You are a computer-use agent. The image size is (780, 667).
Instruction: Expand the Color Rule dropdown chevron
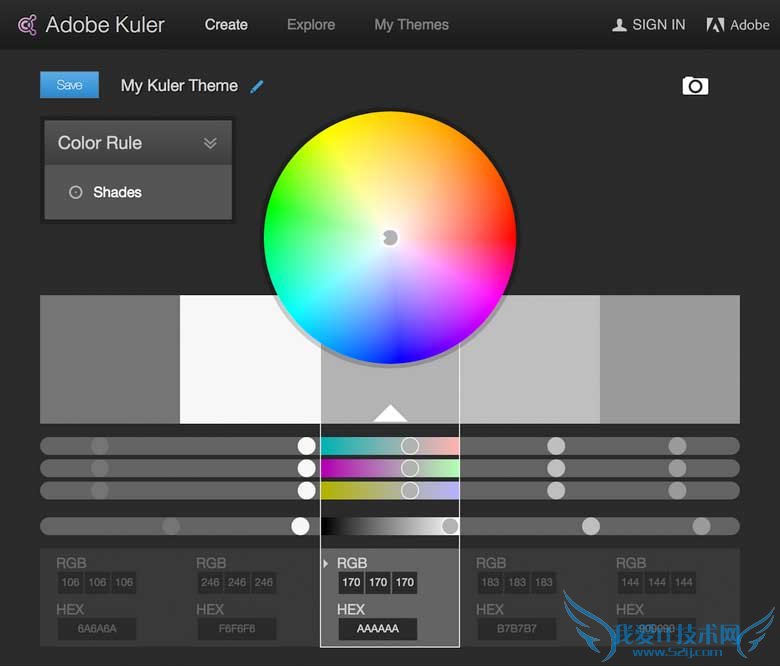pos(210,143)
